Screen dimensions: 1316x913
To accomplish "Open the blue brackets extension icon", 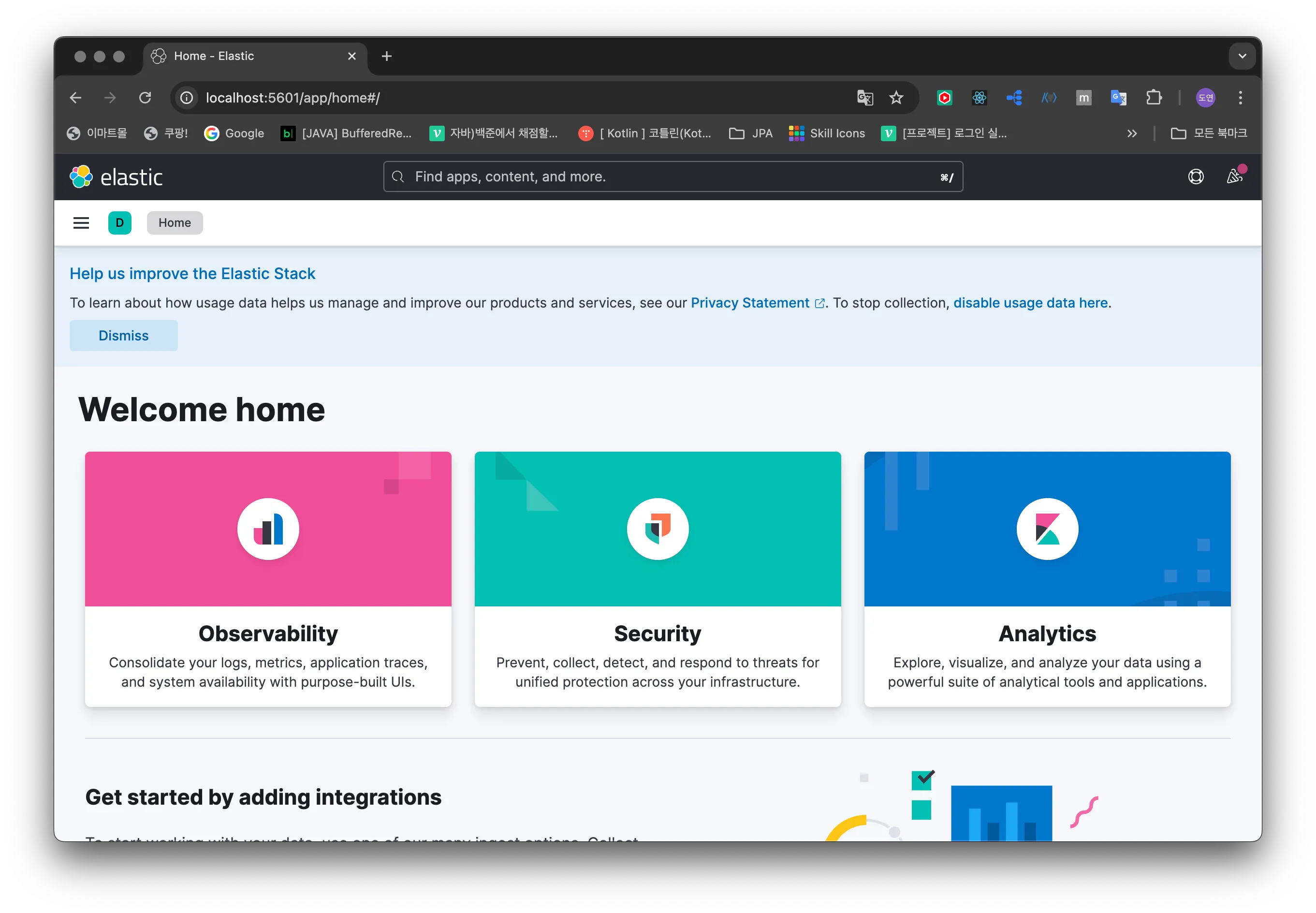I will pos(1049,98).
